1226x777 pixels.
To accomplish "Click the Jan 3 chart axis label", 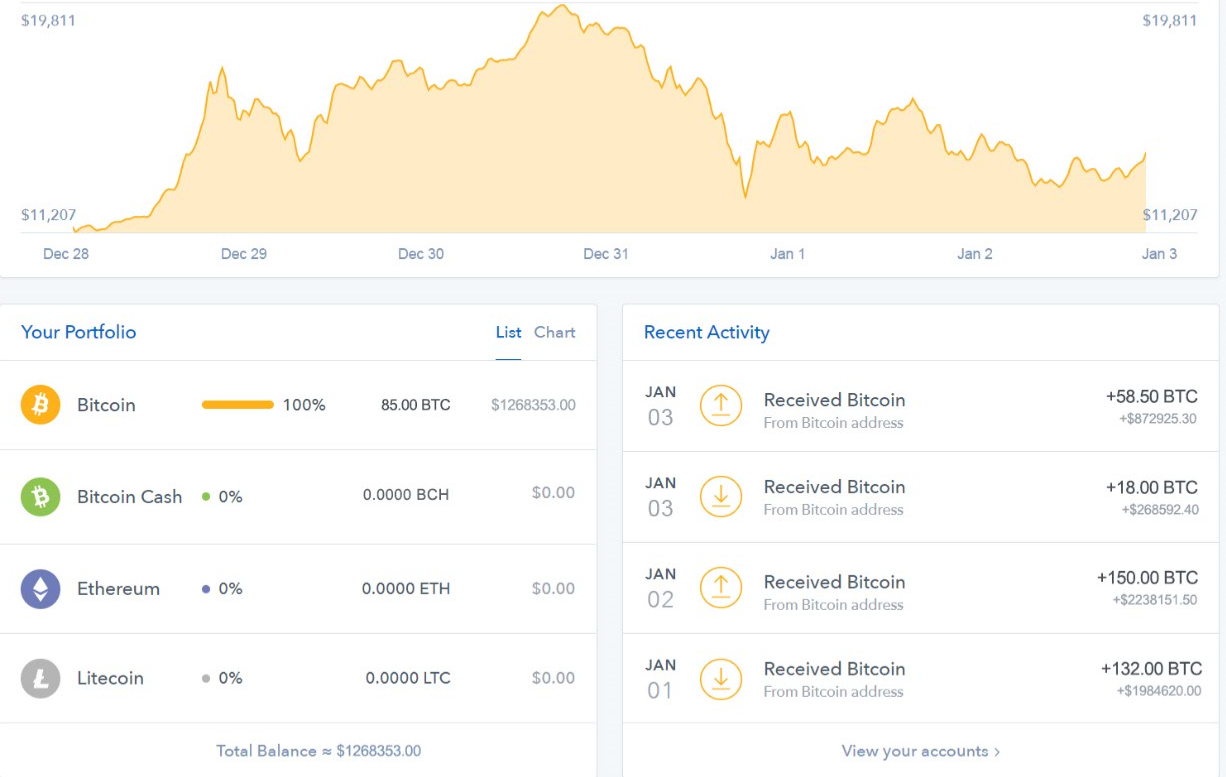I will click(1160, 254).
